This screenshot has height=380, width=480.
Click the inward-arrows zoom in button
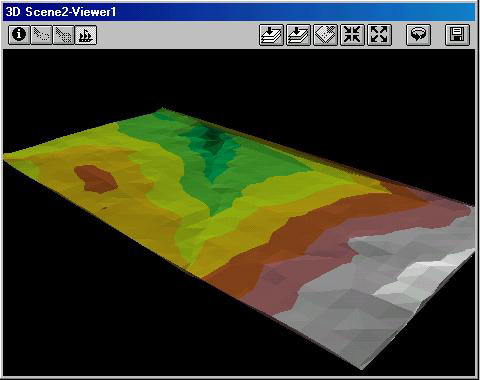pyautogui.click(x=352, y=35)
